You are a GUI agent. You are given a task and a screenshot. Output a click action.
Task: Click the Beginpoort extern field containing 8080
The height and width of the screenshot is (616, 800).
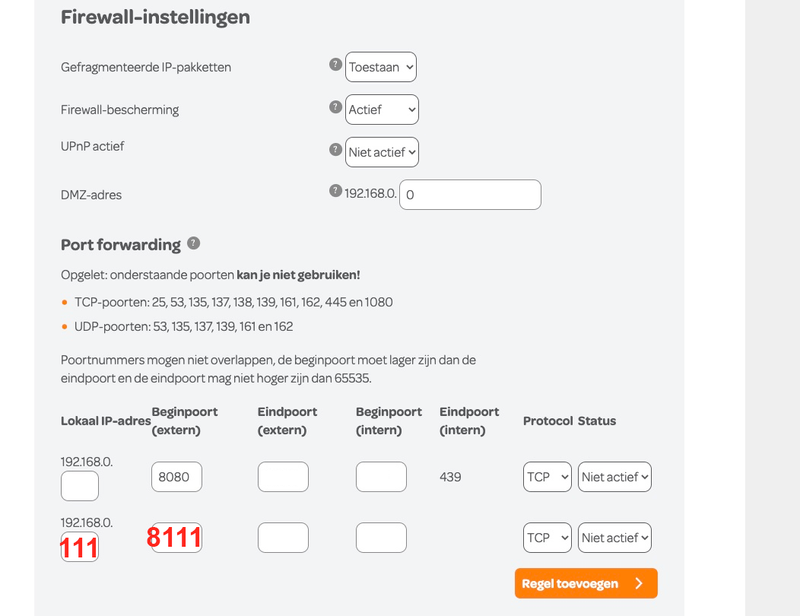(x=177, y=477)
